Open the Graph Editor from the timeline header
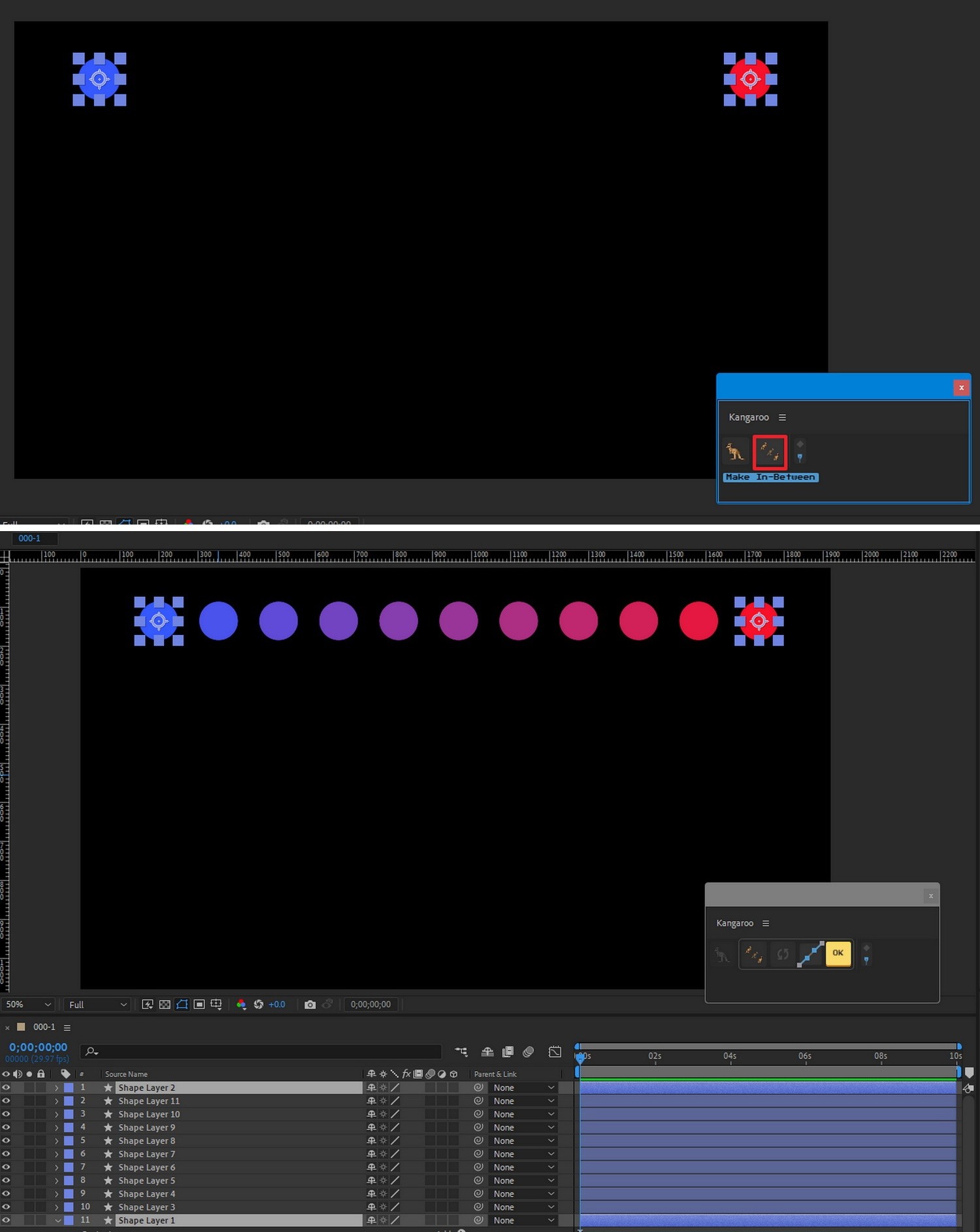The image size is (980, 1232). (x=555, y=1052)
